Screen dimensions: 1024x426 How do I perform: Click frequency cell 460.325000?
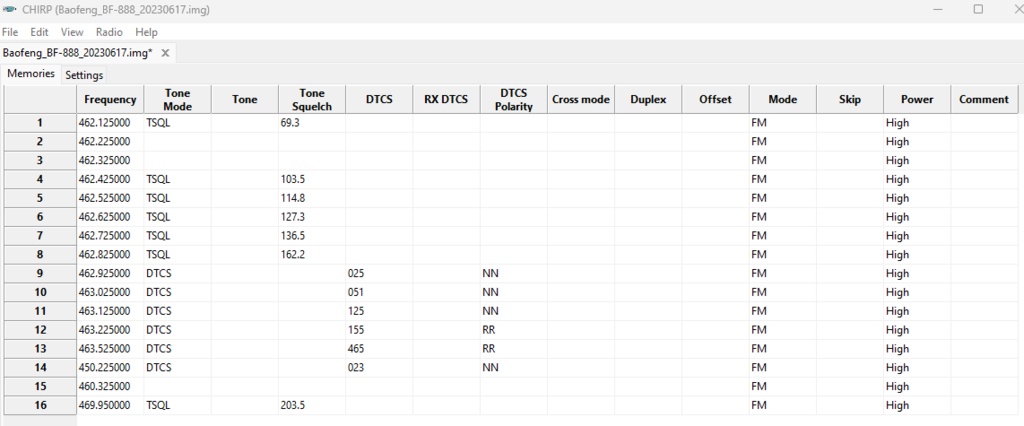point(110,387)
